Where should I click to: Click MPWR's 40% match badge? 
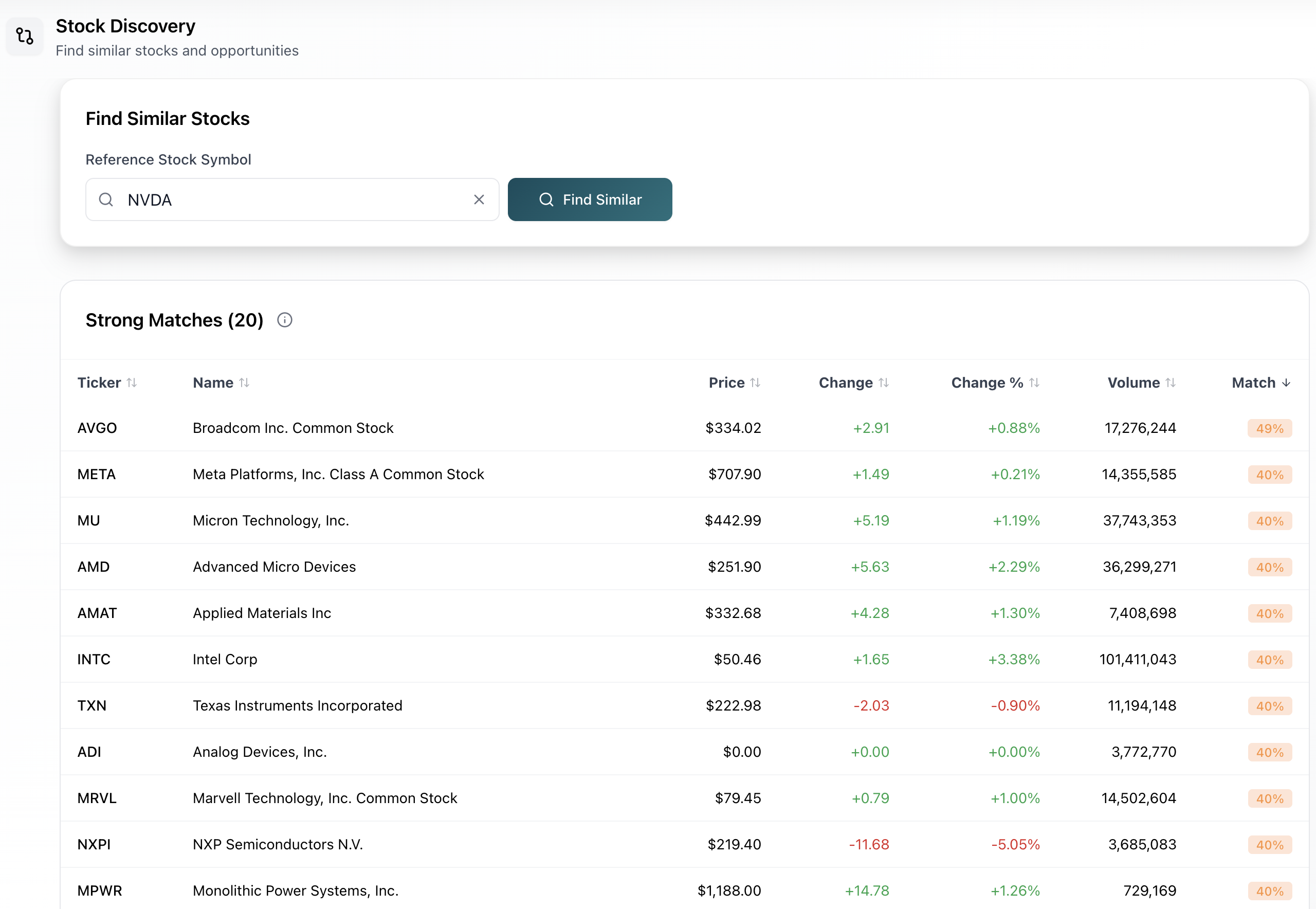(1269, 891)
